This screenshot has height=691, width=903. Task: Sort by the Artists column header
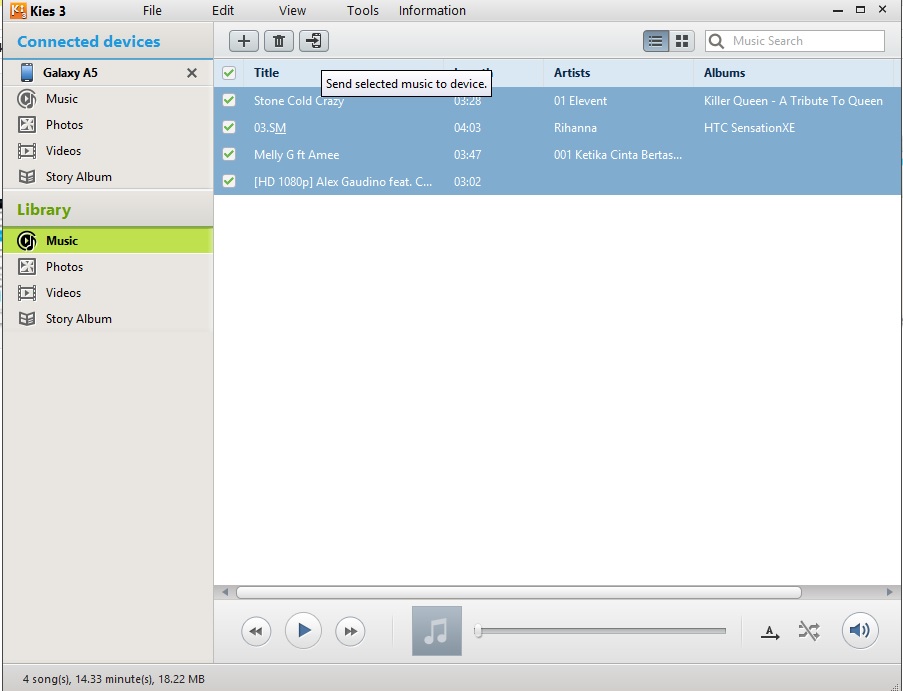pyautogui.click(x=572, y=73)
